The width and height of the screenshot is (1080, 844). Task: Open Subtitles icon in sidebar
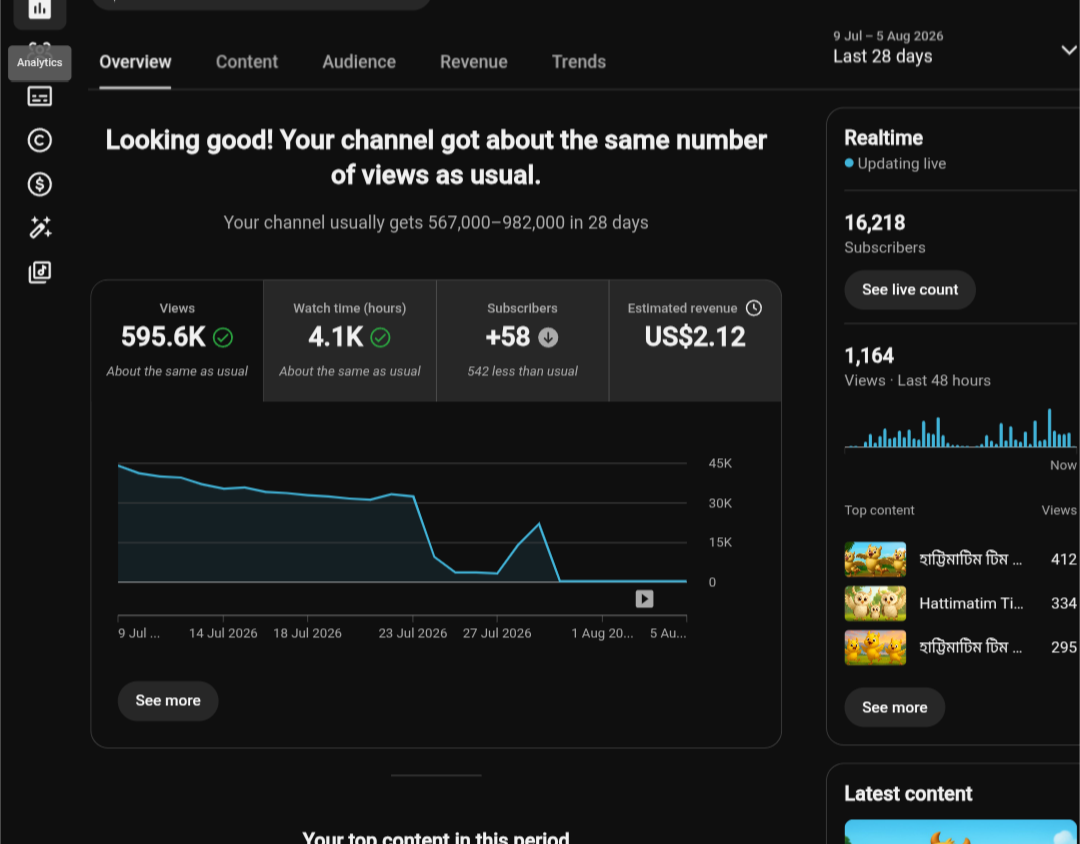(39, 96)
